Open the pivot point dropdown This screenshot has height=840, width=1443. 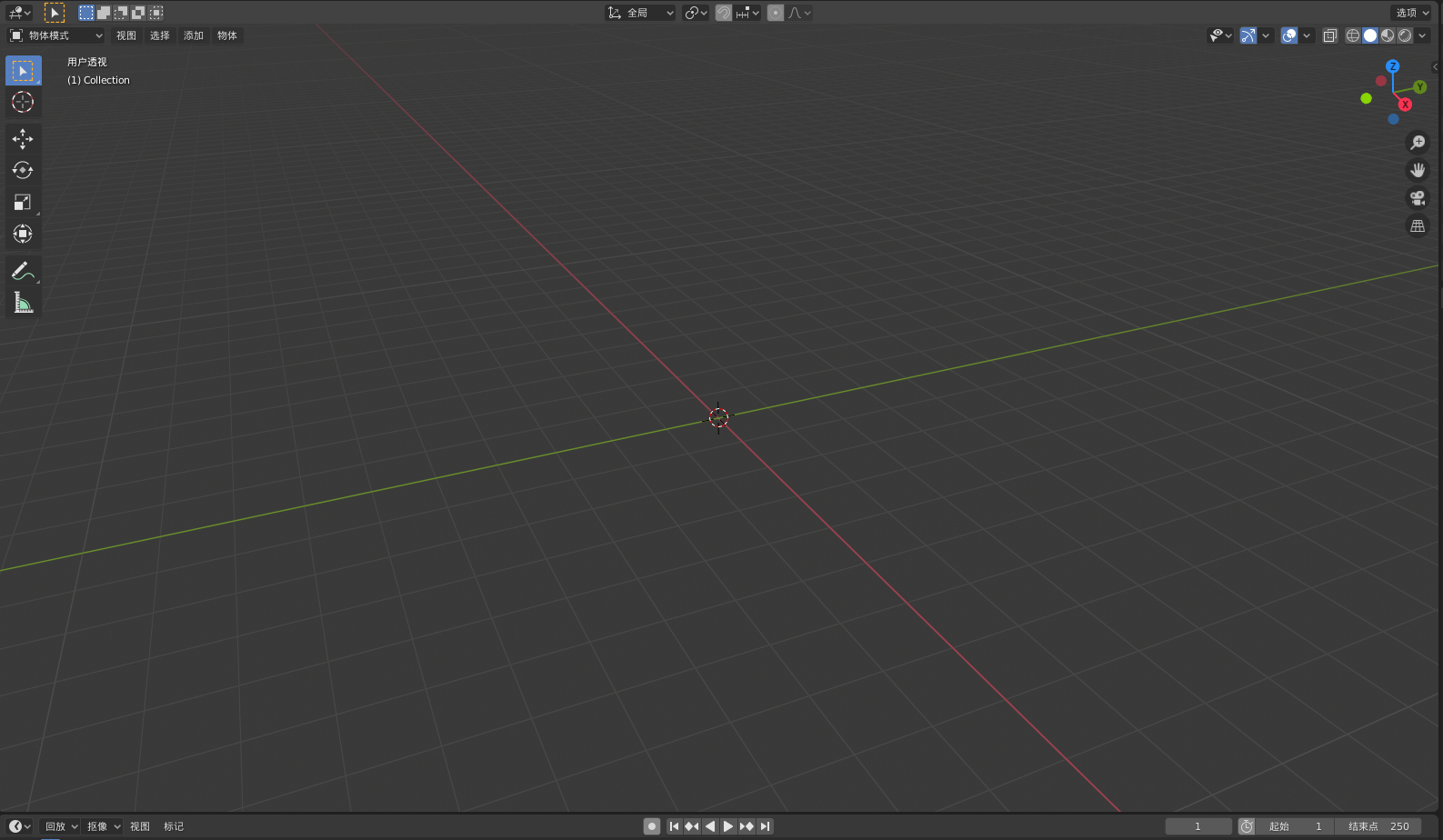[x=696, y=13]
